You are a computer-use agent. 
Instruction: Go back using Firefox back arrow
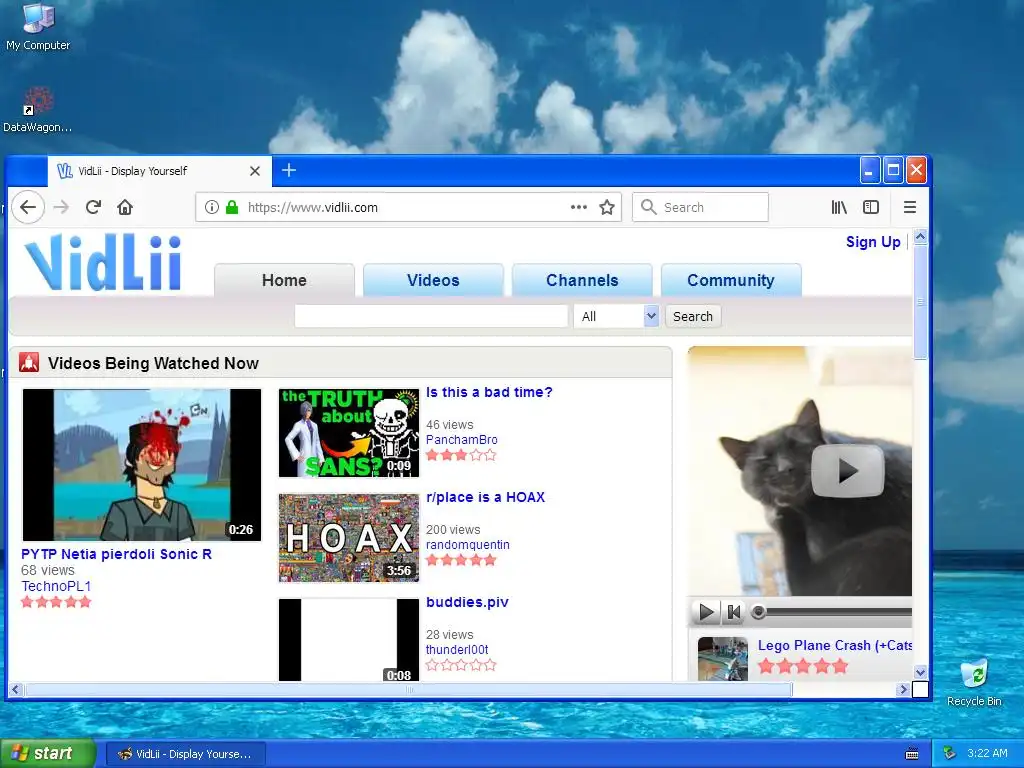[27, 207]
